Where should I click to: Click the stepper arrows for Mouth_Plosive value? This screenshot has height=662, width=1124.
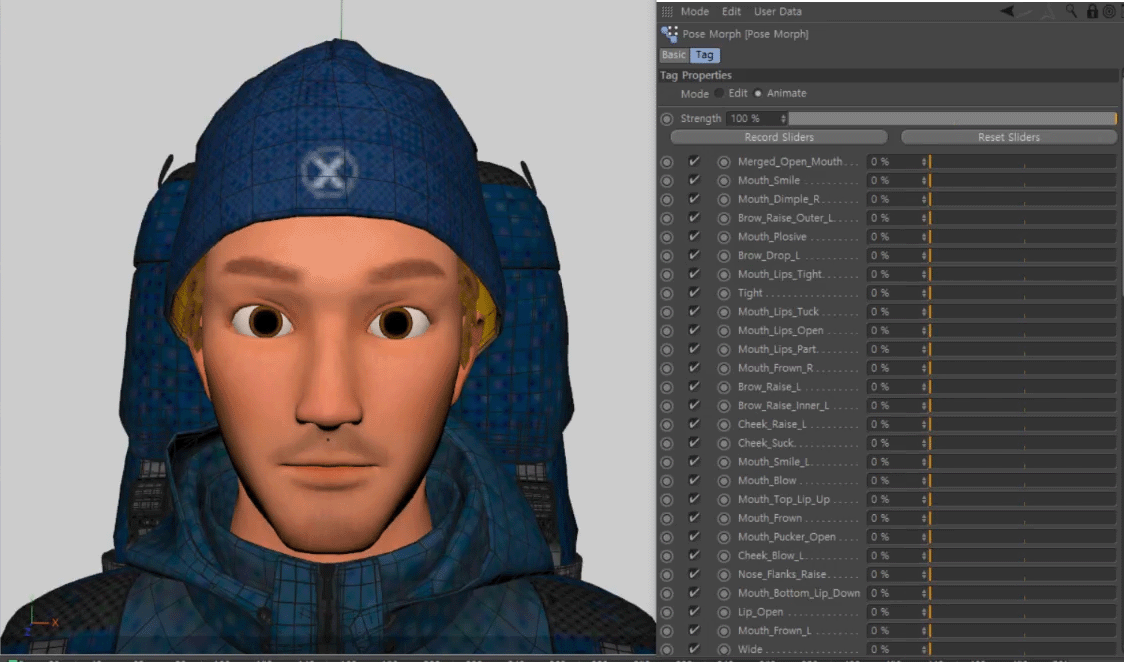point(924,237)
